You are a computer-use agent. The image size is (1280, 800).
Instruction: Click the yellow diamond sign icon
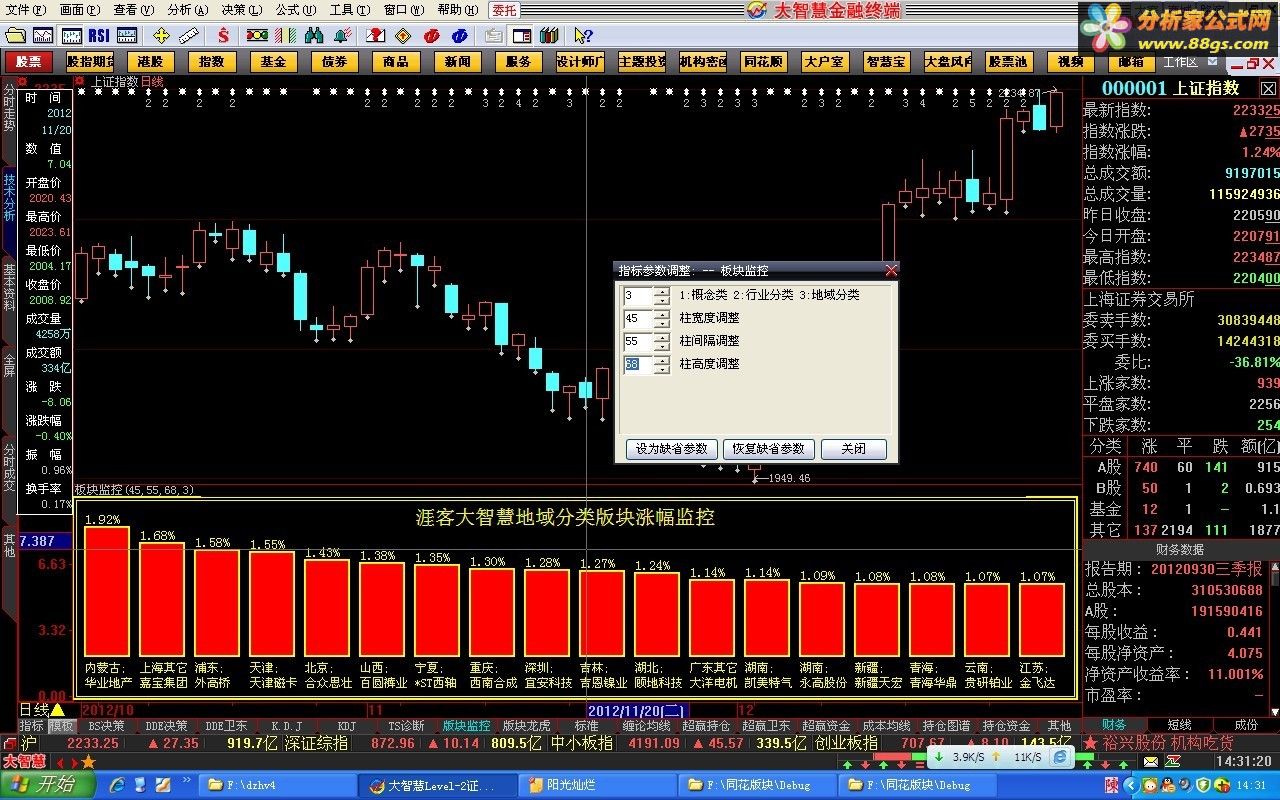point(403,35)
